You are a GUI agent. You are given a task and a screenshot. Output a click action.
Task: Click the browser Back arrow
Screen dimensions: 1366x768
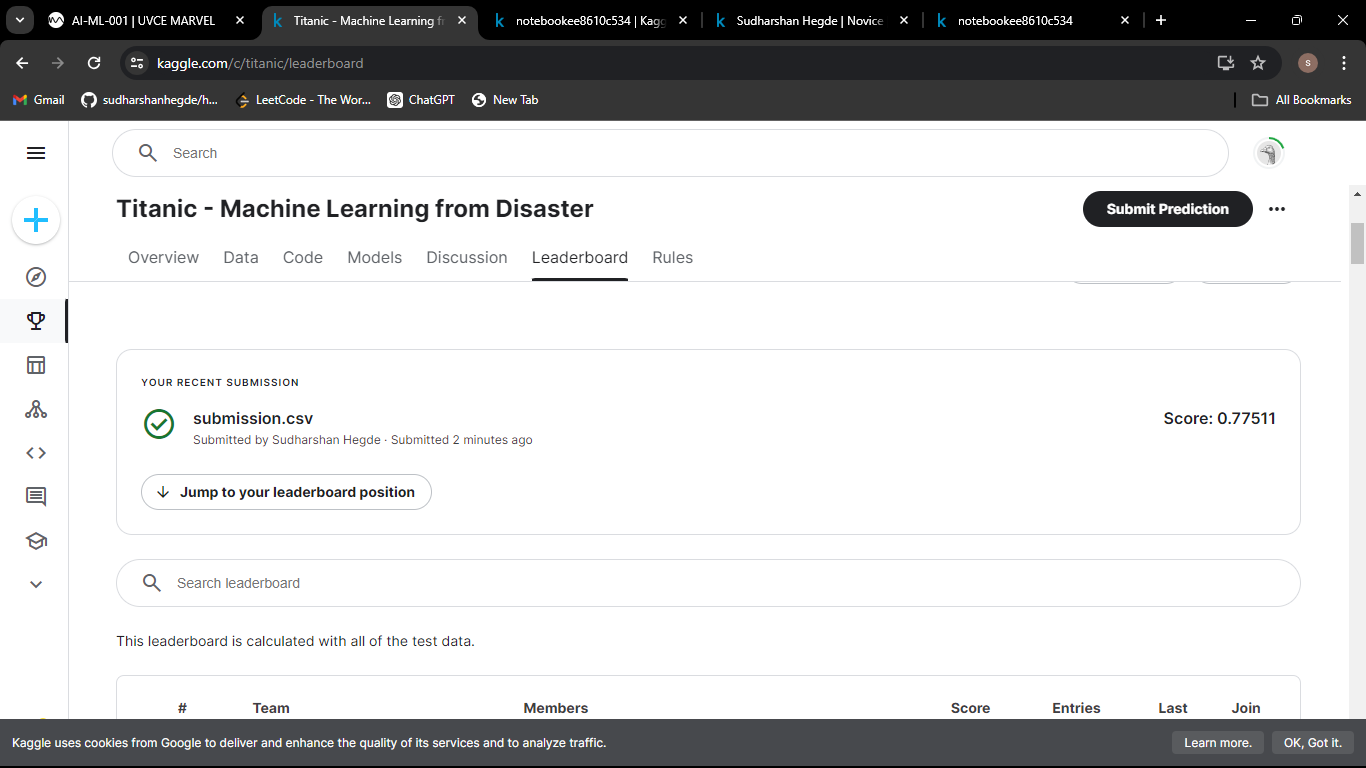click(x=22, y=63)
